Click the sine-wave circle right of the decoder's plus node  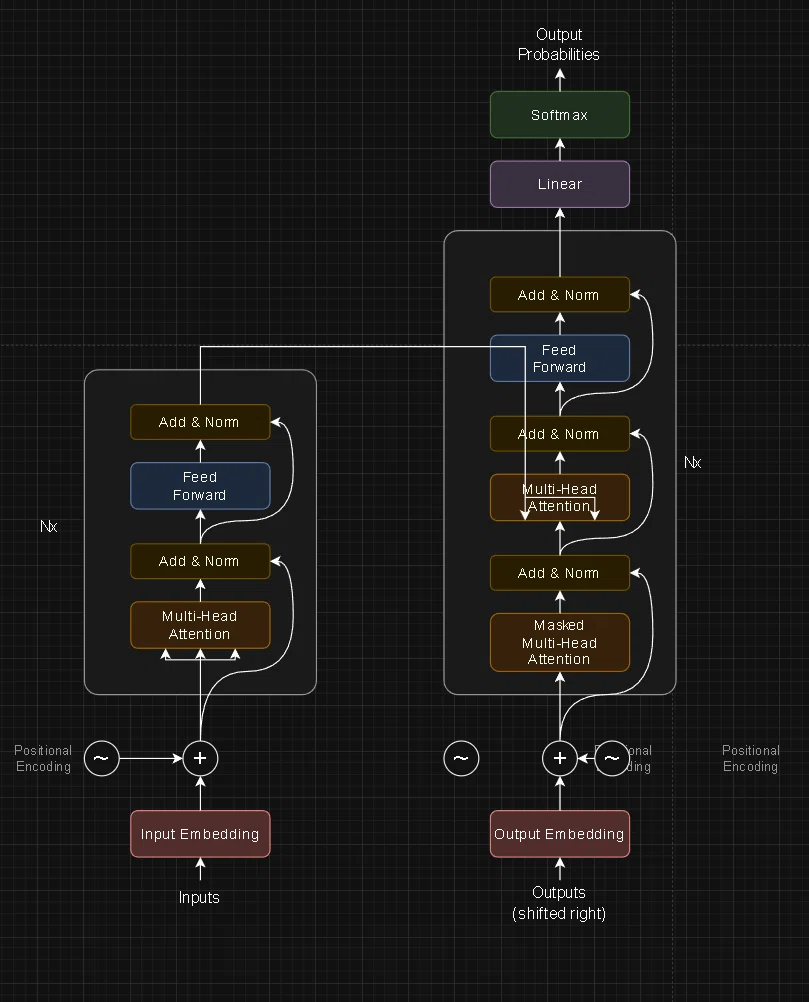[x=612, y=759]
